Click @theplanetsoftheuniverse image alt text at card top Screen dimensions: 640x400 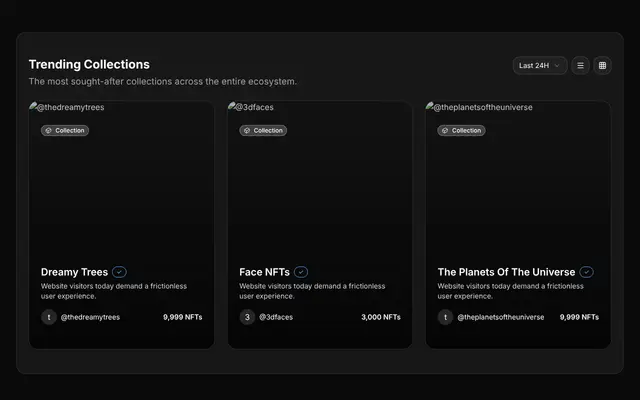pyautogui.click(x=483, y=107)
